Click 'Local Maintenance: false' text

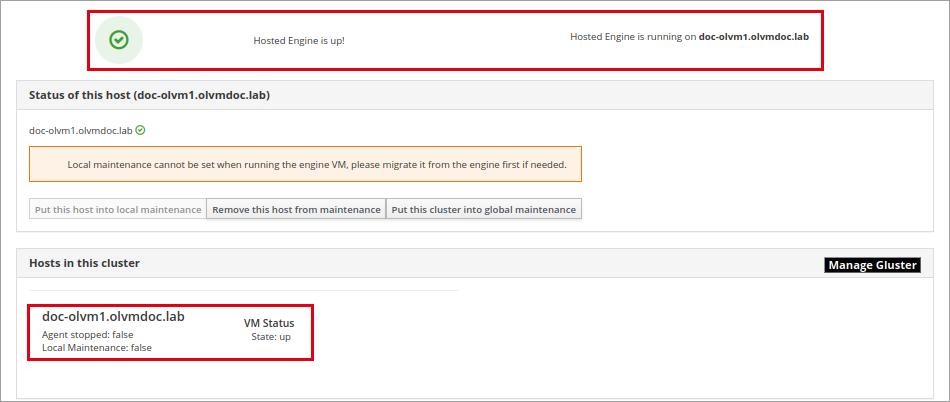point(97,348)
